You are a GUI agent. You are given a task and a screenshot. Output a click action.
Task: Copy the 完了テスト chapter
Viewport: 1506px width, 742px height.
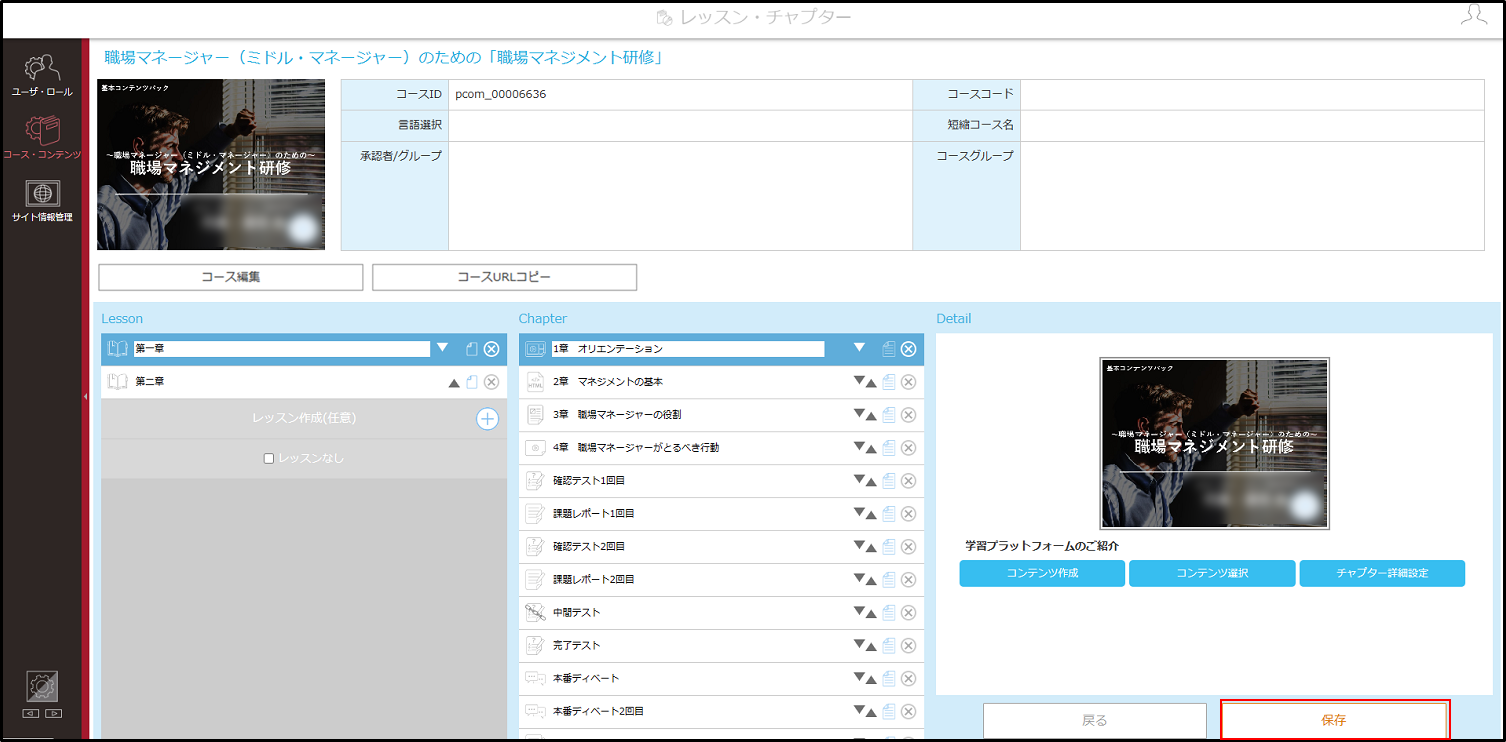(888, 646)
